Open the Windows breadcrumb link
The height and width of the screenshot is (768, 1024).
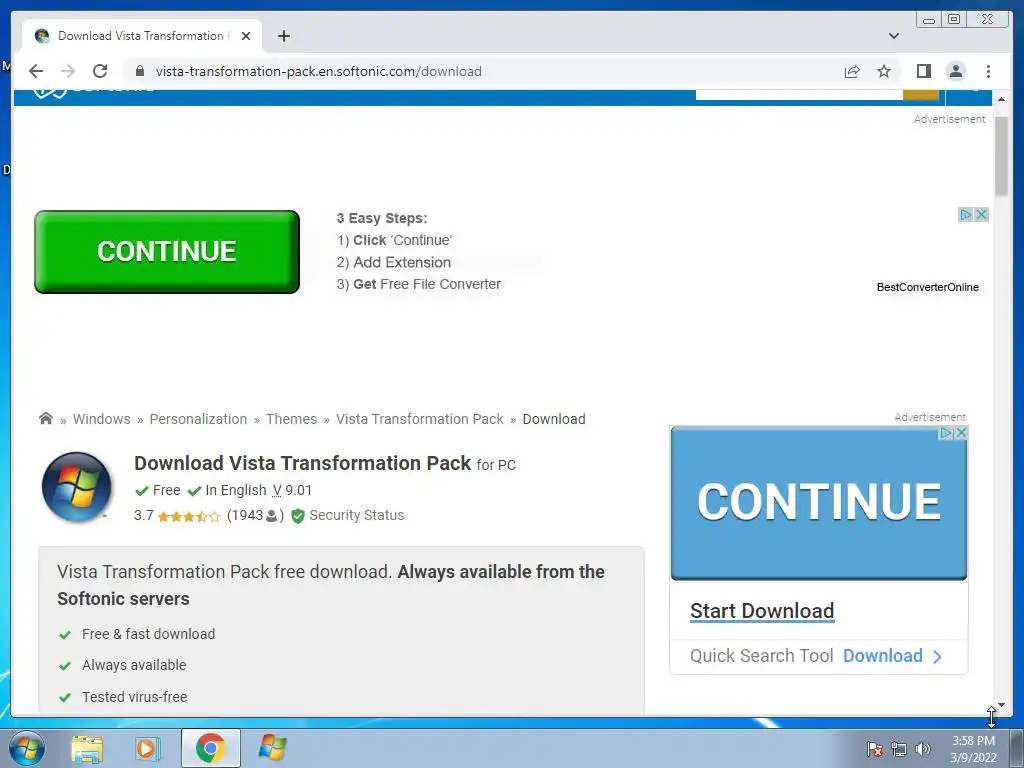point(102,419)
